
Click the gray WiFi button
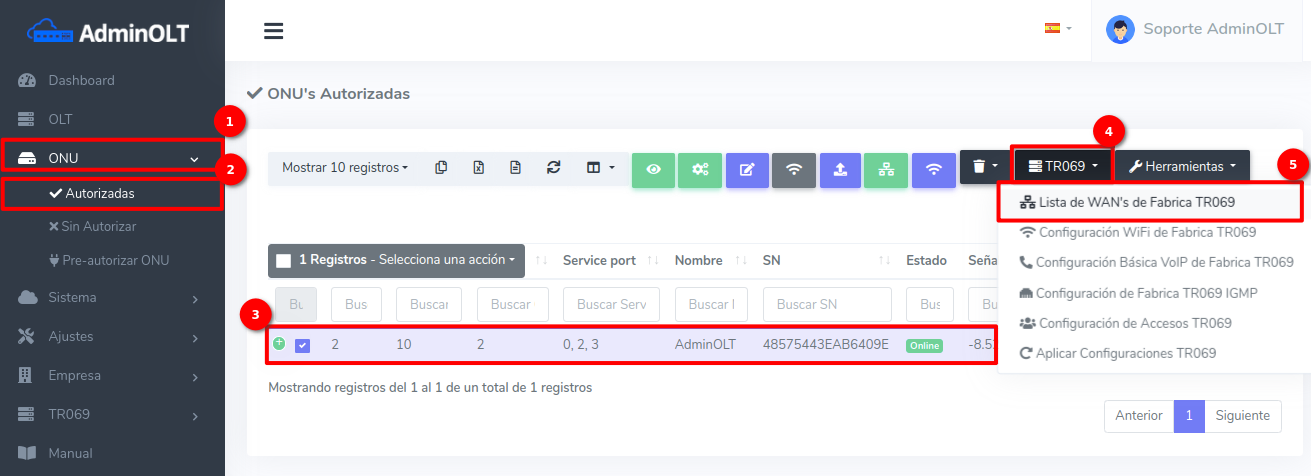click(794, 169)
